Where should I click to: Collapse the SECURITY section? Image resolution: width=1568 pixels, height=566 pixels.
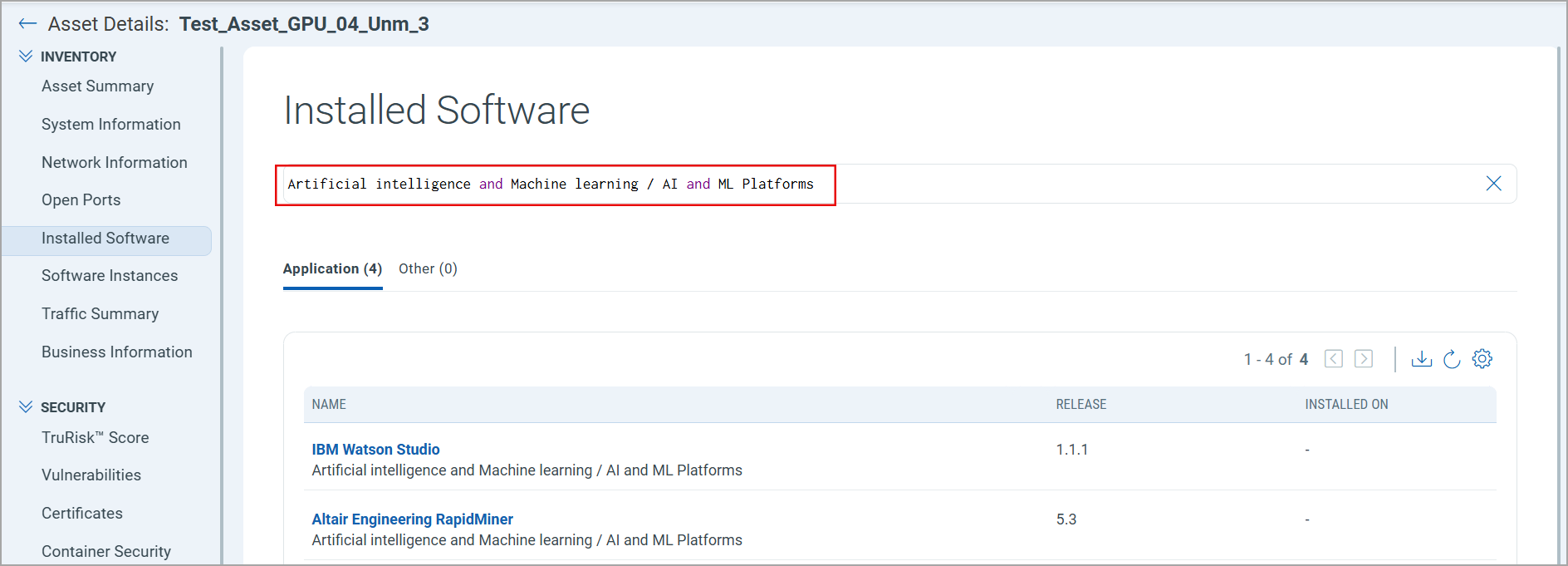coord(26,407)
